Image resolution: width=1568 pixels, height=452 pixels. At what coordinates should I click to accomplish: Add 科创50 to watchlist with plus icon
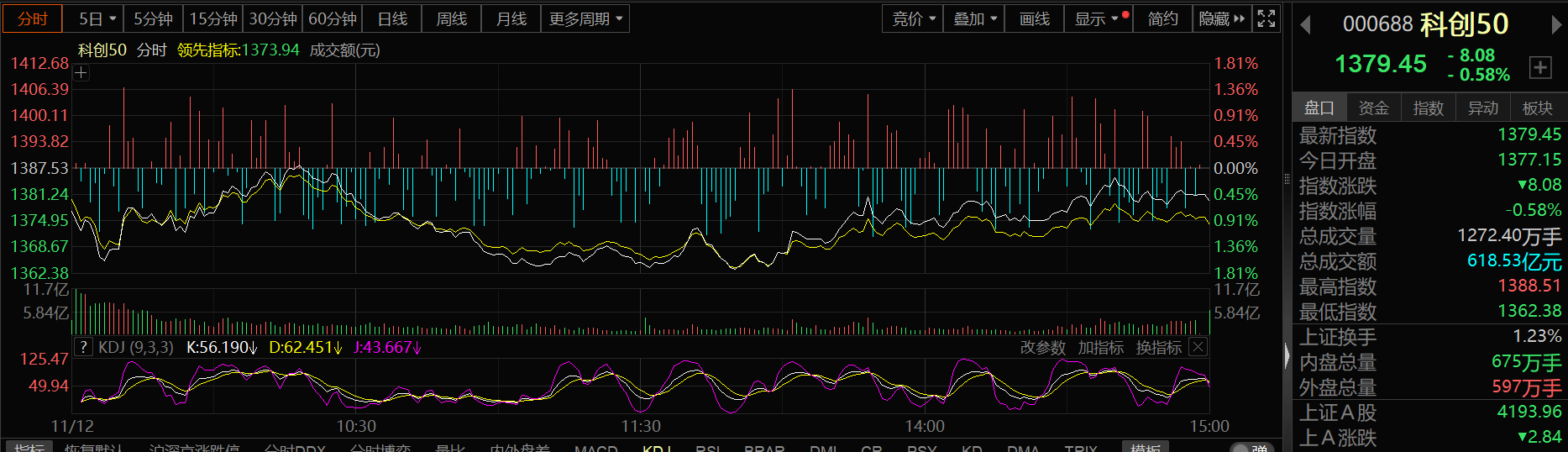coord(1540,68)
